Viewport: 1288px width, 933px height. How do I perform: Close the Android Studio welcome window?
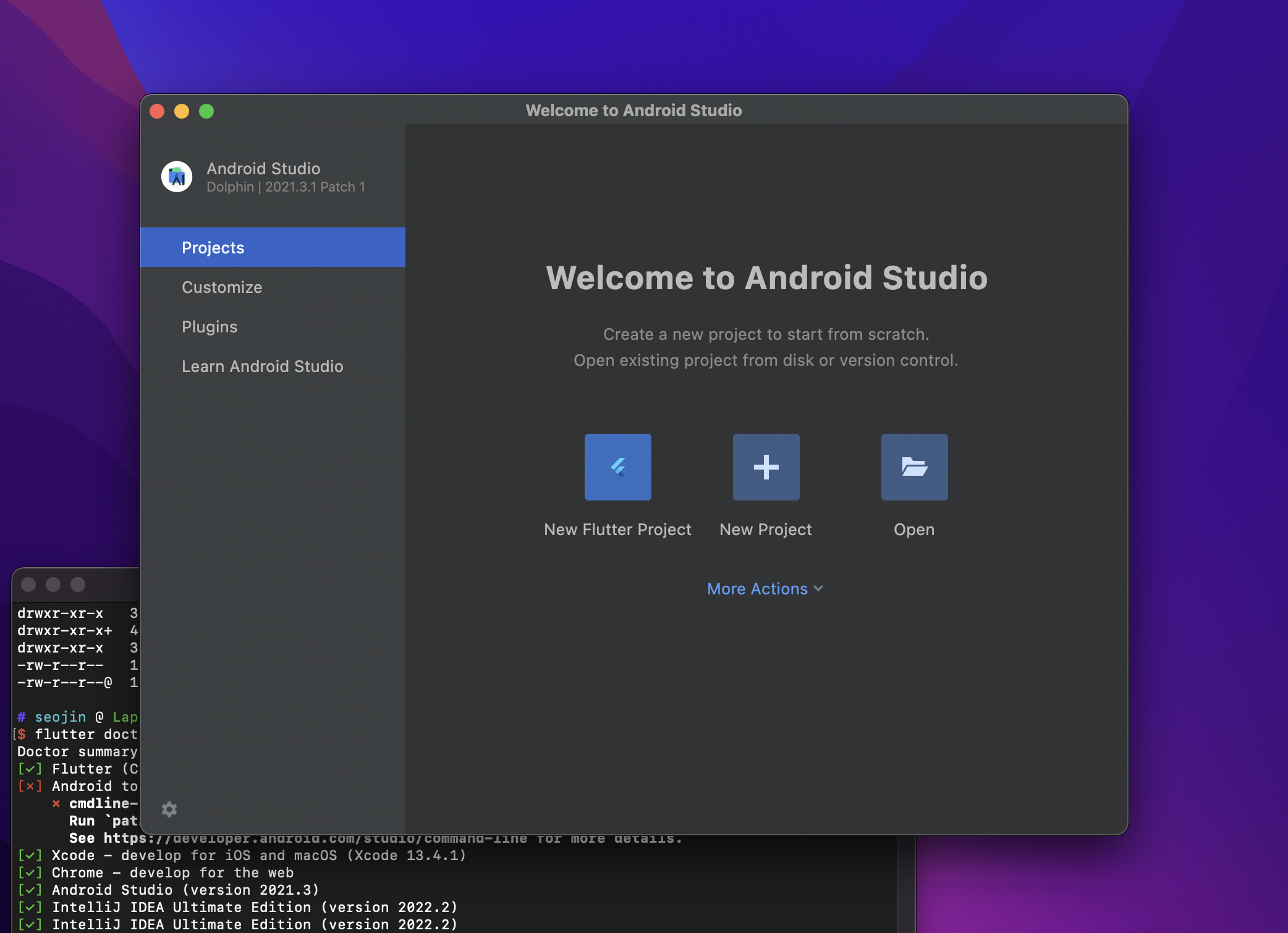tap(157, 111)
